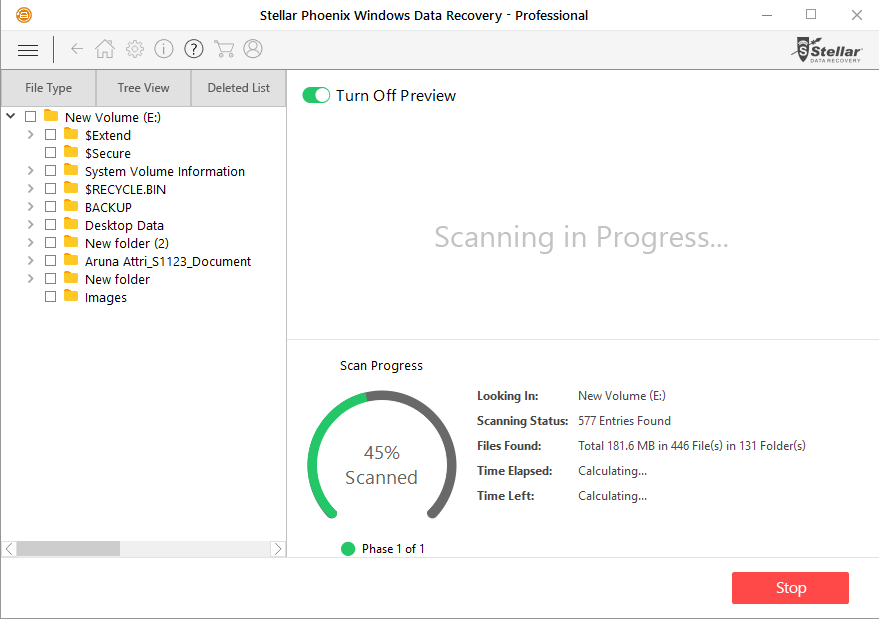The width and height of the screenshot is (879, 619).
Task: Go back with the arrow icon
Action: (x=77, y=49)
